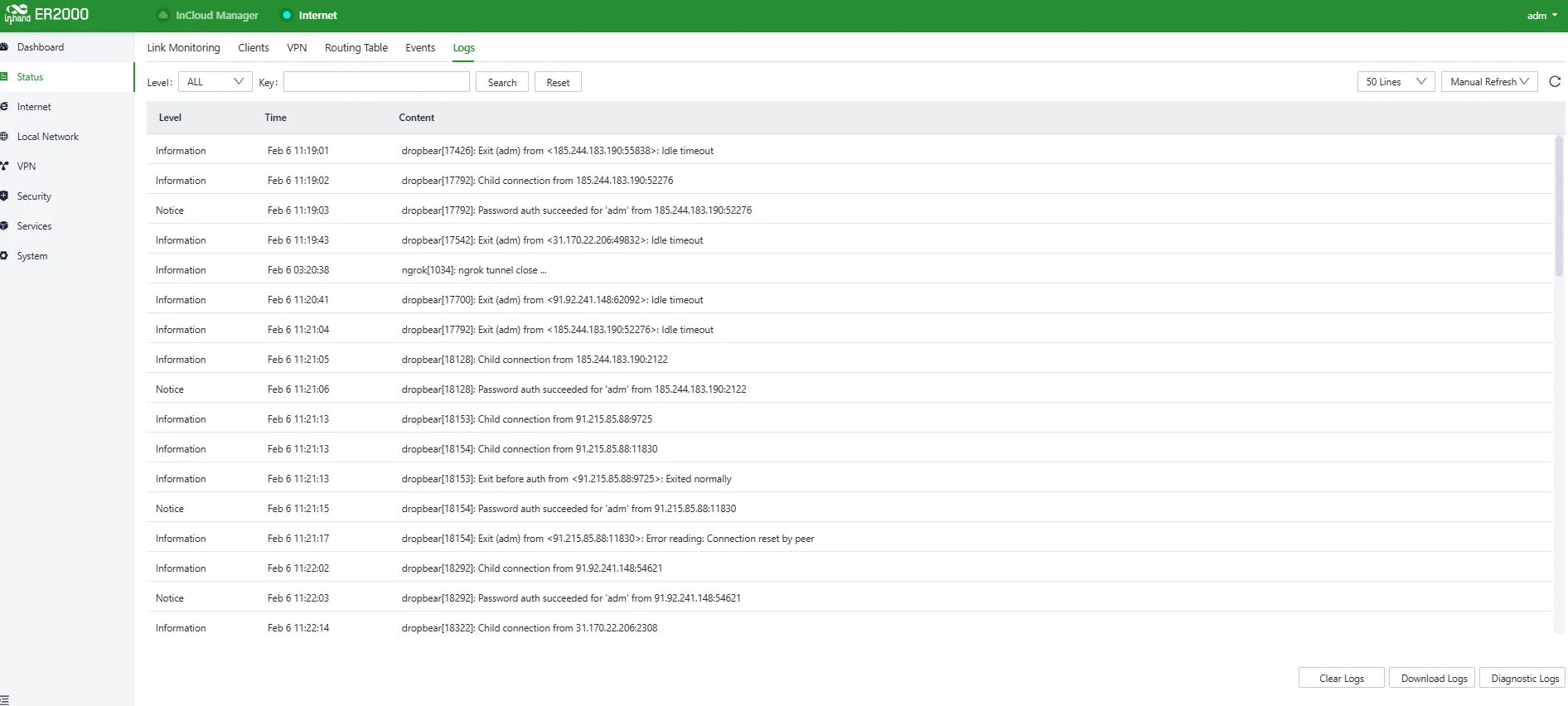The width and height of the screenshot is (1568, 706).
Task: Click the Services cube sidebar icon
Action: point(4,226)
